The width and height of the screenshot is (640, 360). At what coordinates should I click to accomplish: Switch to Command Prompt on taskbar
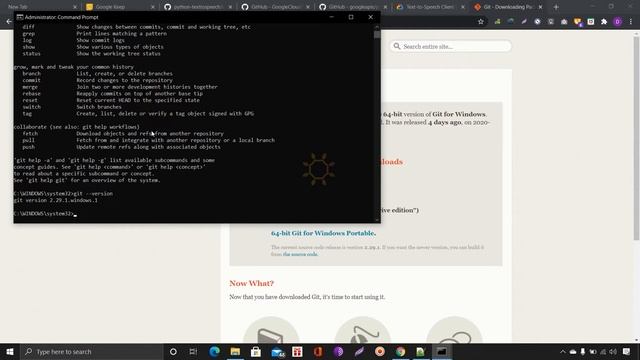(x=441, y=351)
